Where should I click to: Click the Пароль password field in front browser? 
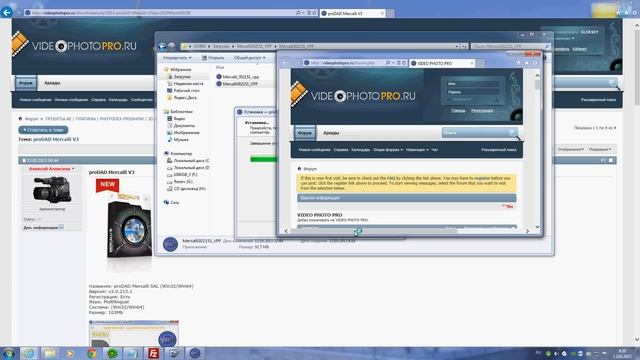(x=473, y=92)
